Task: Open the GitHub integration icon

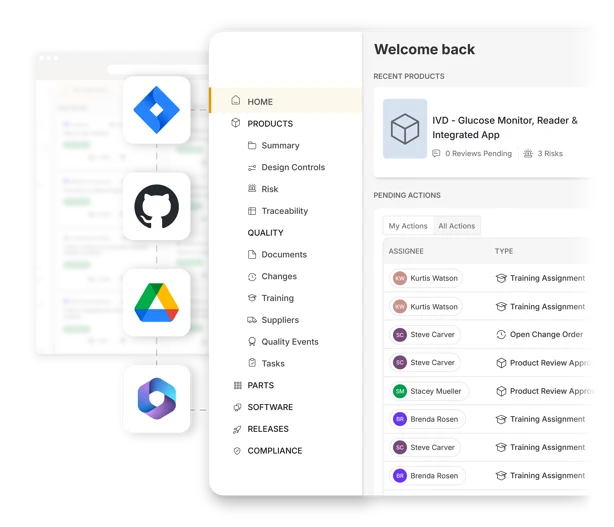Action: 157,206
